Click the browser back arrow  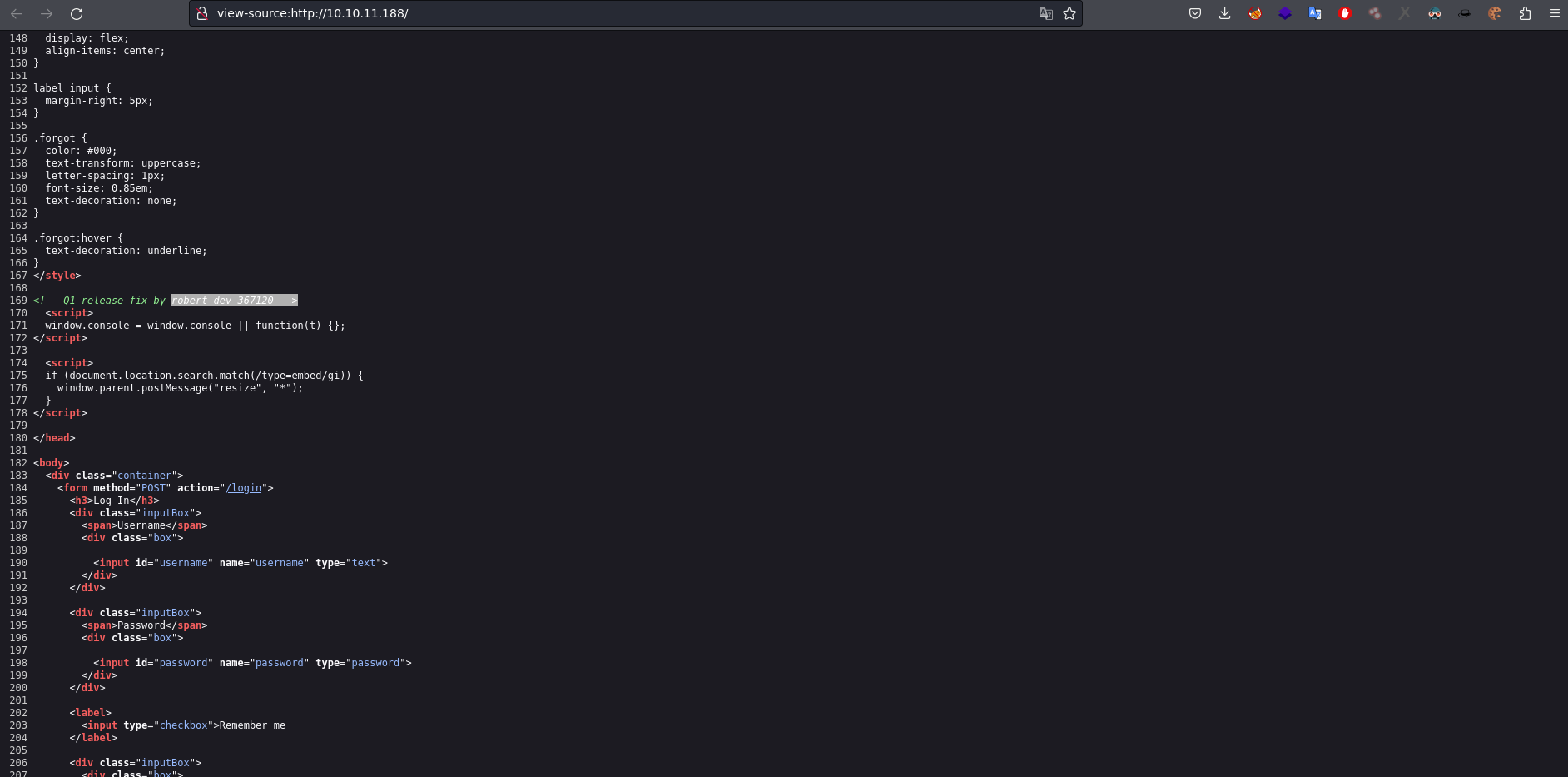pyautogui.click(x=17, y=13)
